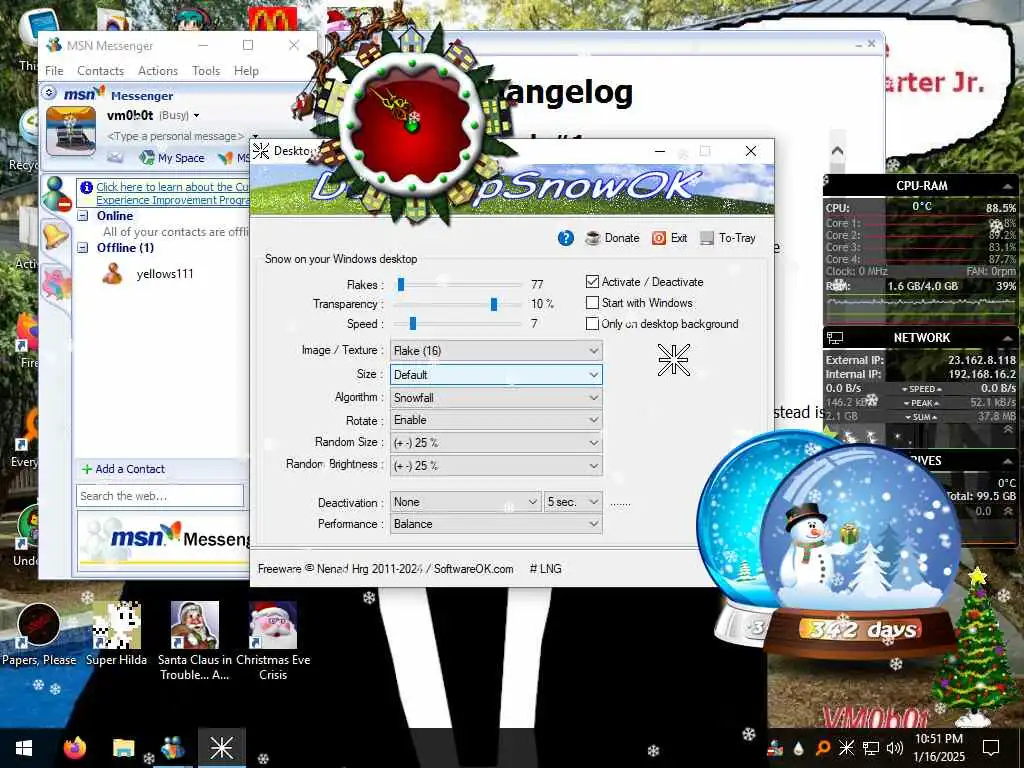Launch Firefox from the taskbar
Screen dimensions: 1024x768
click(x=74, y=748)
